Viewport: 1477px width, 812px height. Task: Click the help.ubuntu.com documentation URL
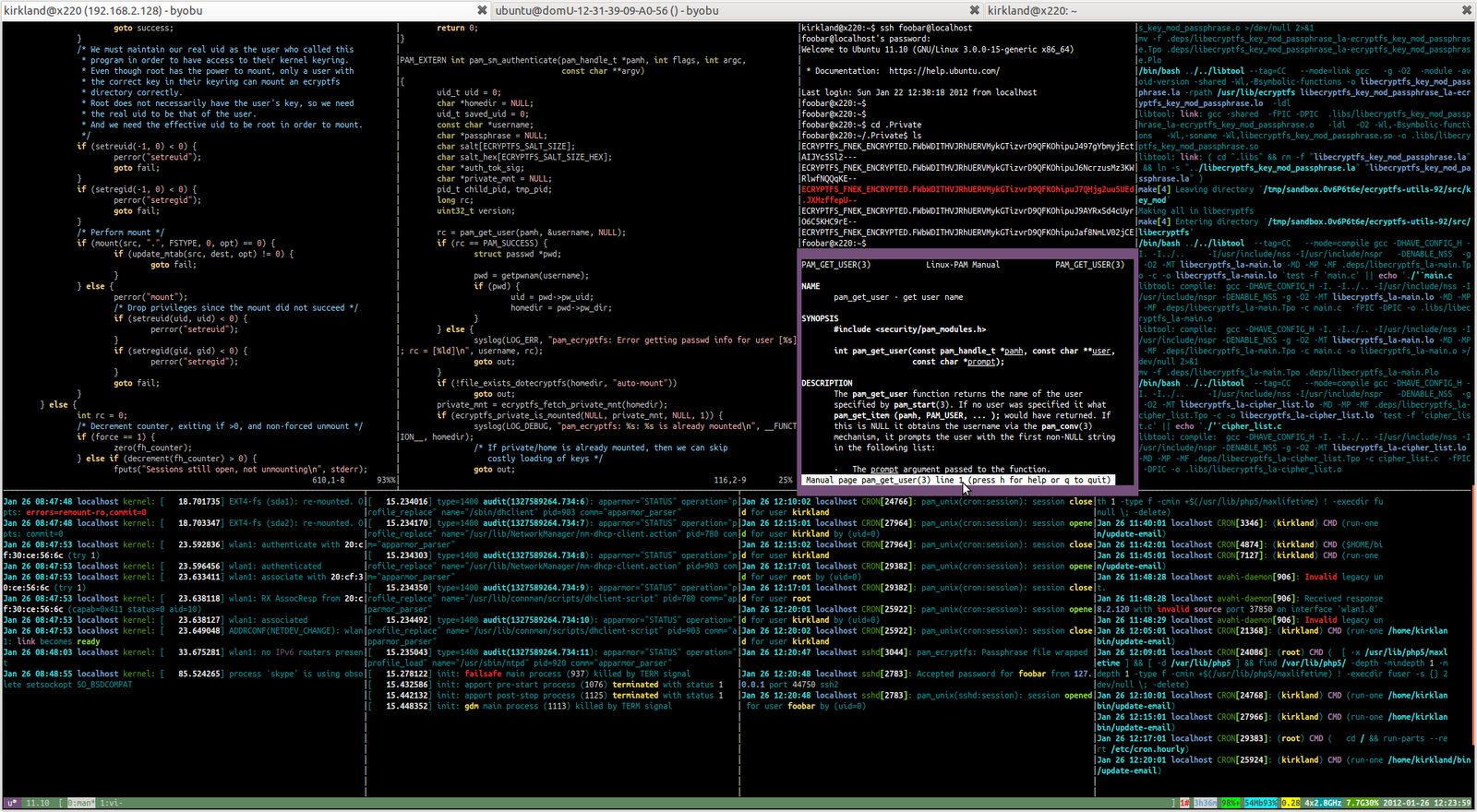[x=943, y=71]
